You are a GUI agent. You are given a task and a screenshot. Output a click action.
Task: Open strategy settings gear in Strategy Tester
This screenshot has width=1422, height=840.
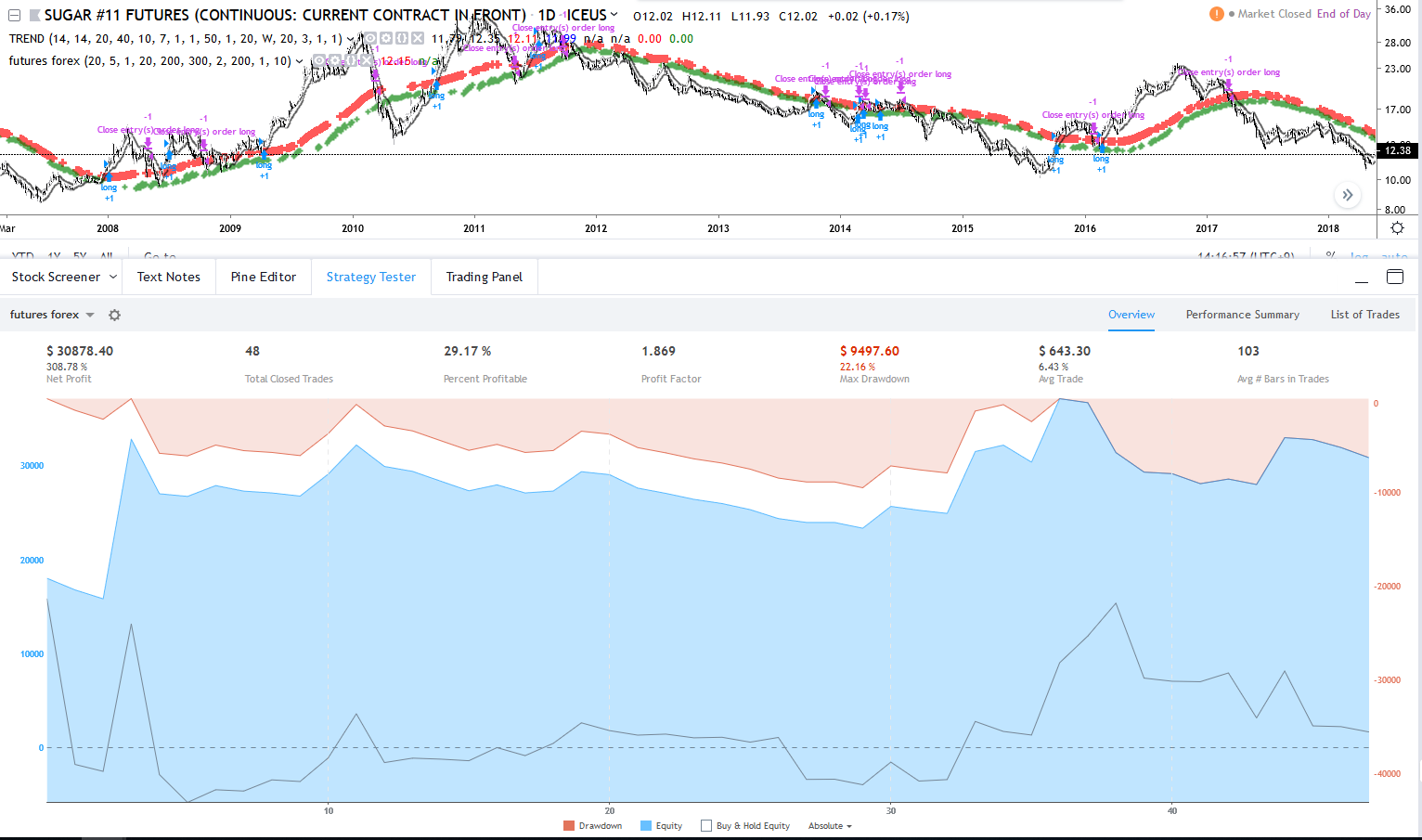[114, 316]
